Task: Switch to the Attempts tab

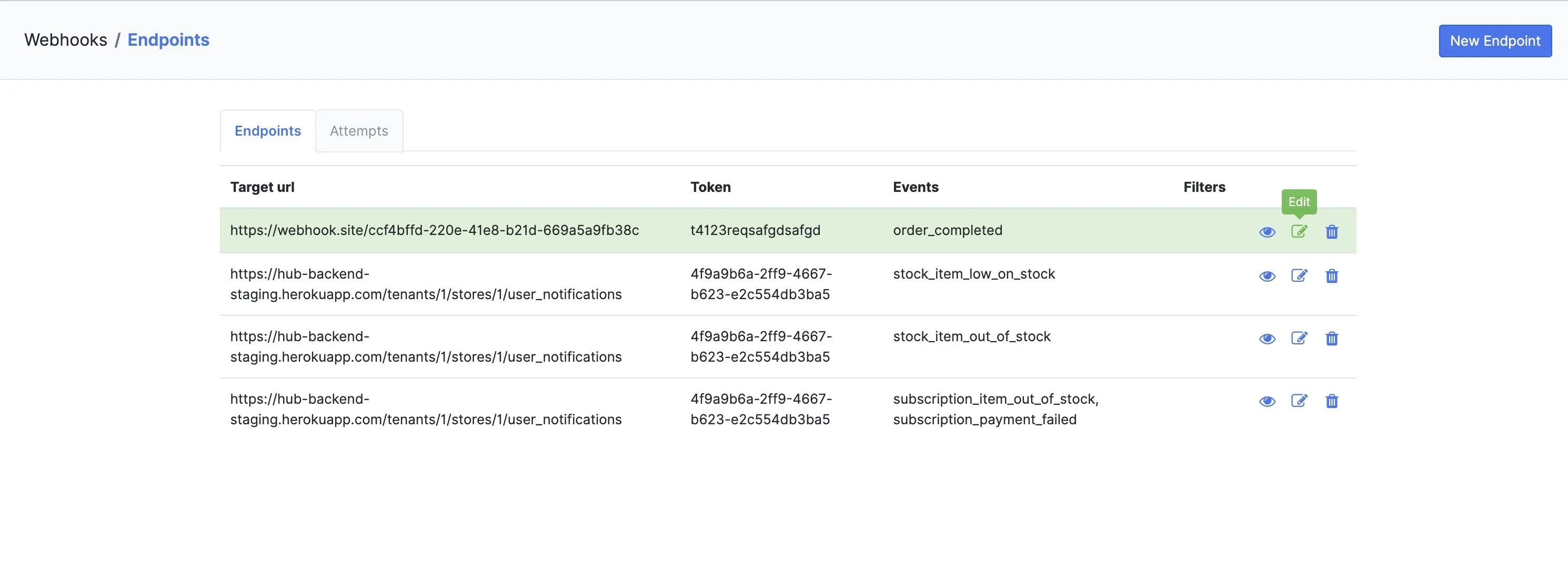Action: click(359, 131)
